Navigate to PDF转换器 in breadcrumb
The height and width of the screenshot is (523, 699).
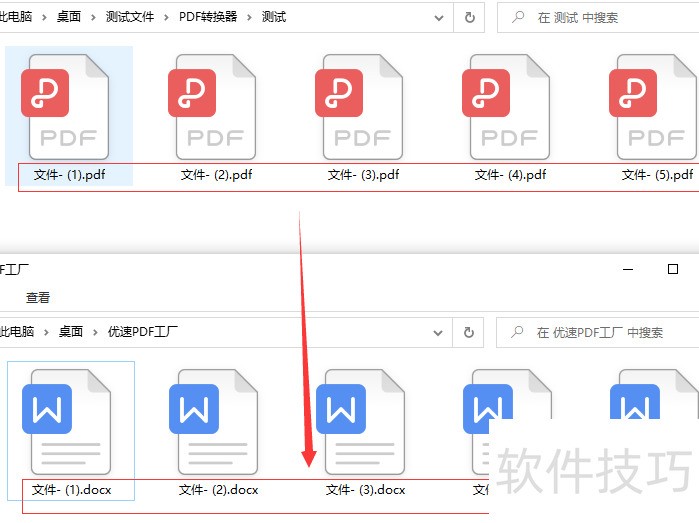(208, 17)
